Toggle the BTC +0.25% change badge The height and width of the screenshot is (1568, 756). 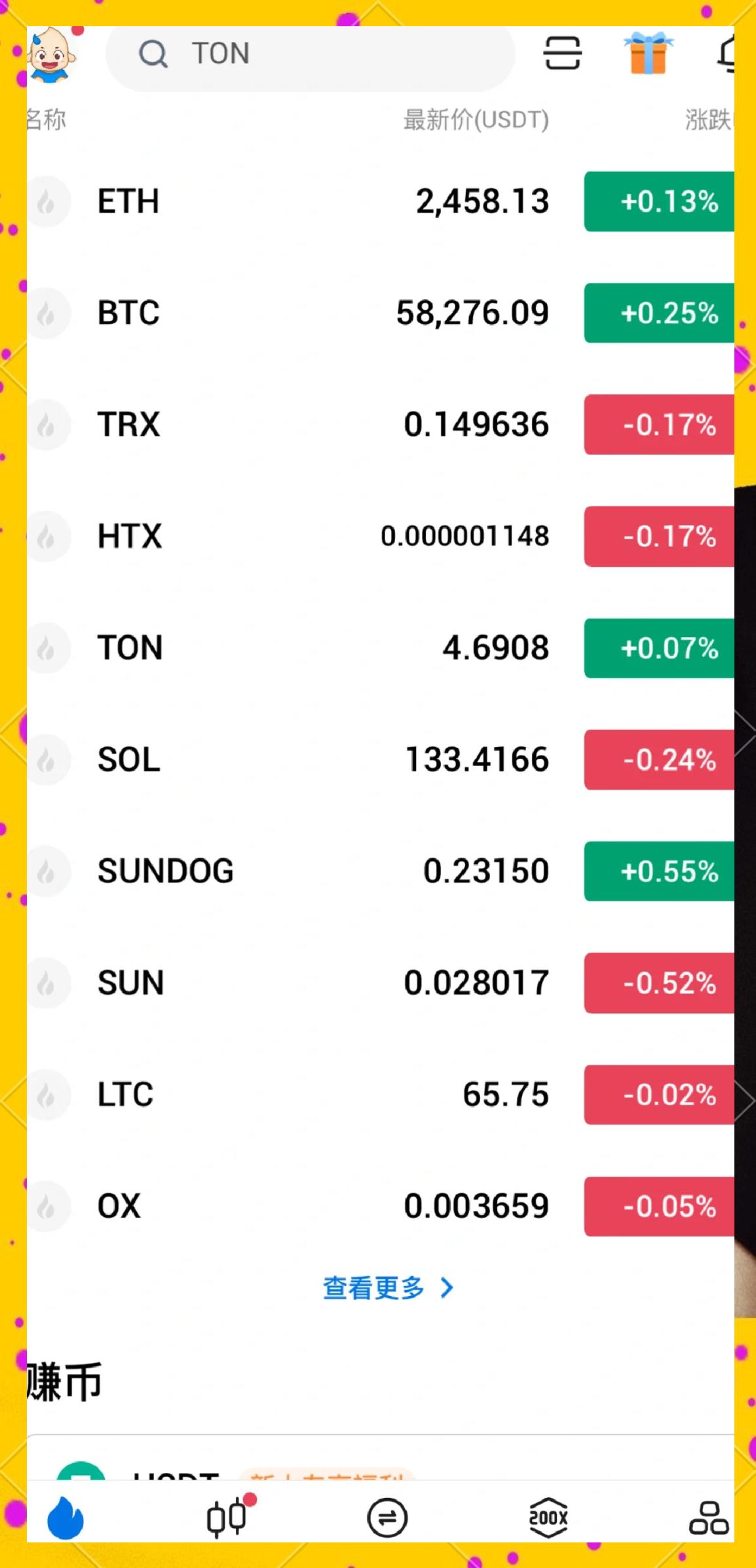(x=659, y=313)
